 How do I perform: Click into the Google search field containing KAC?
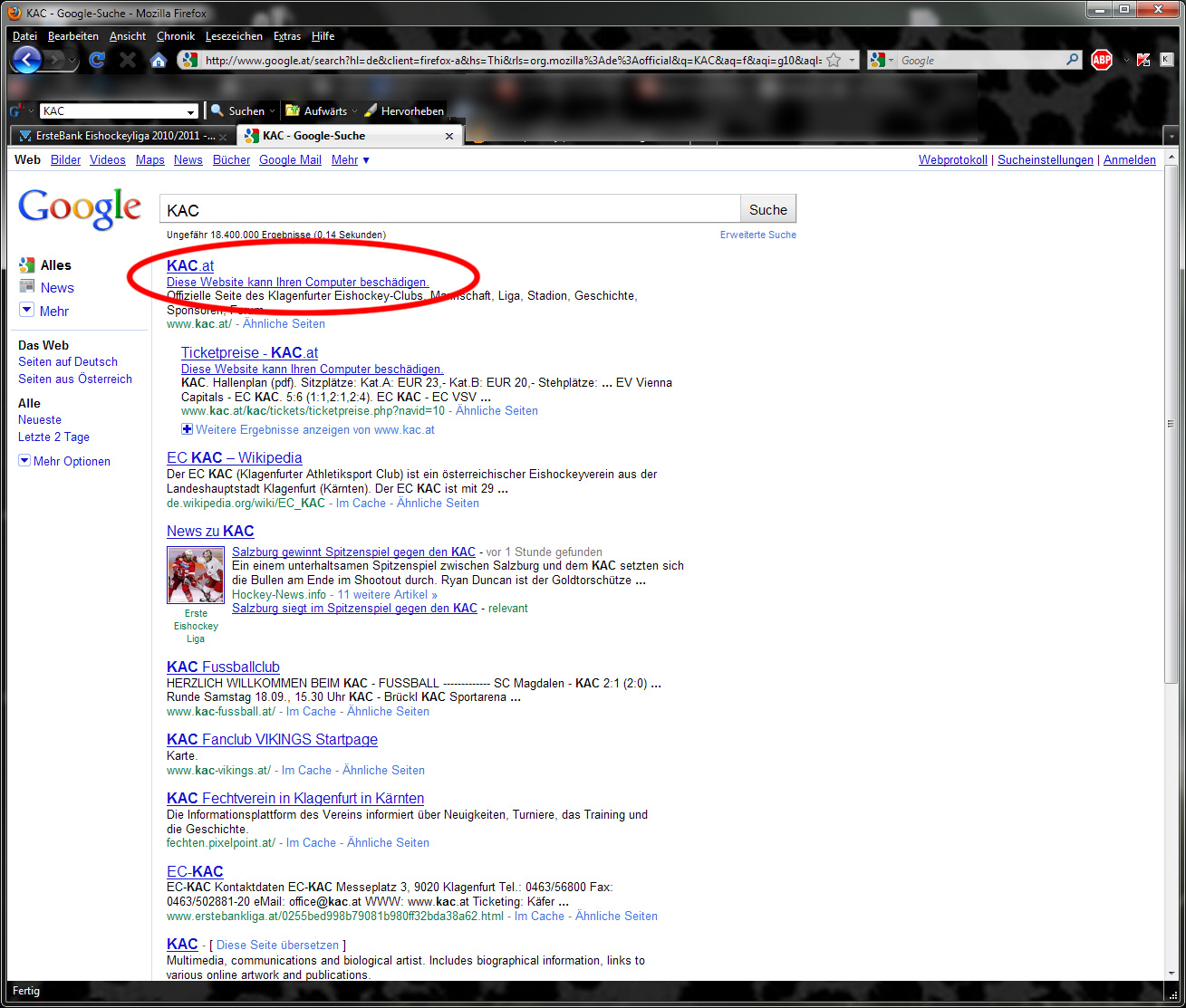[x=450, y=209]
